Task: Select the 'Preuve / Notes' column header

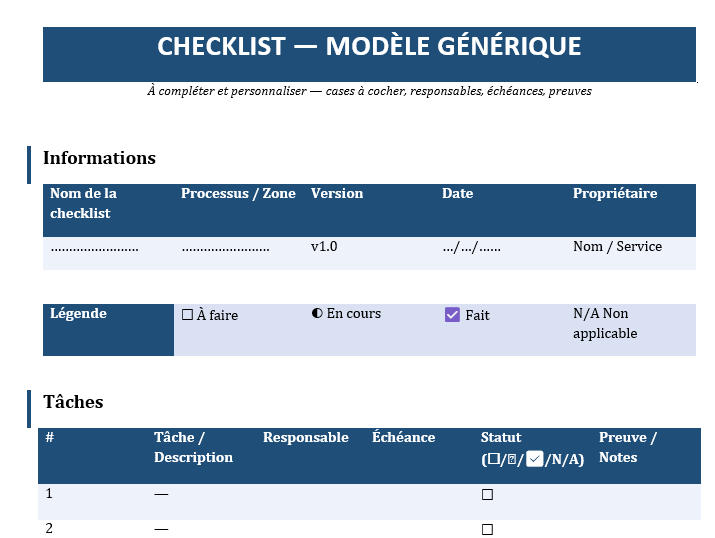Action: [x=627, y=447]
